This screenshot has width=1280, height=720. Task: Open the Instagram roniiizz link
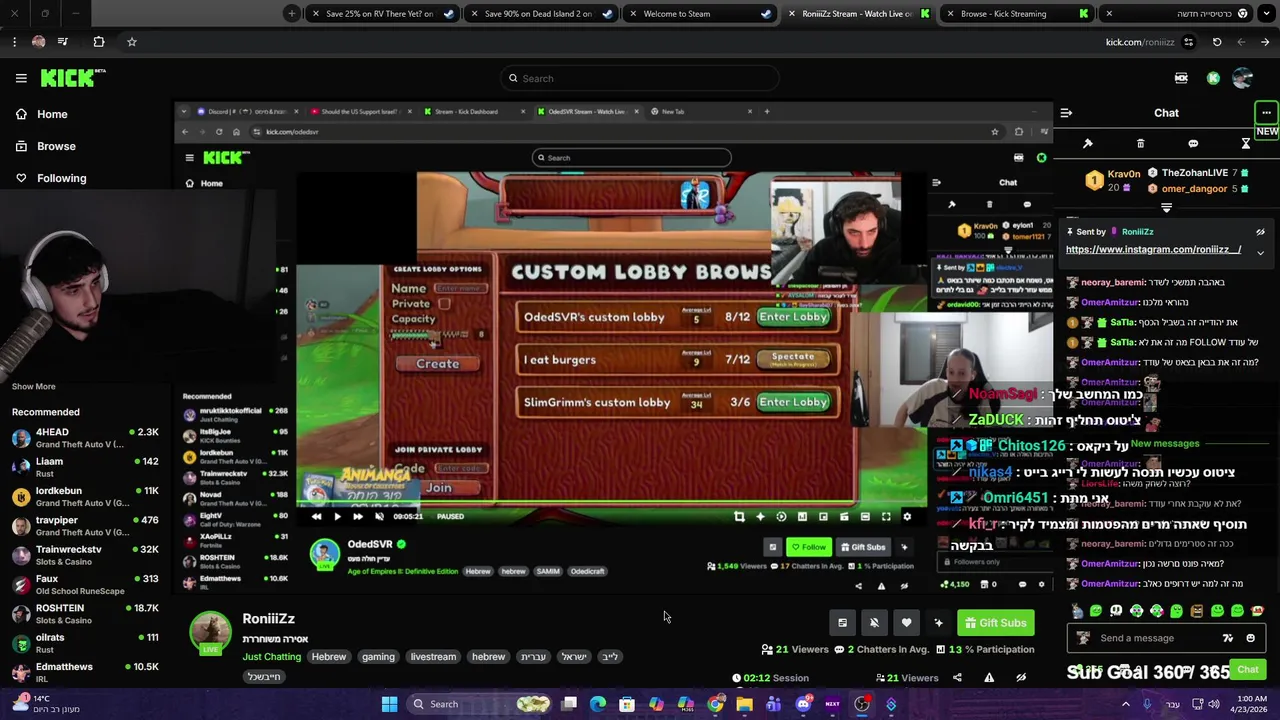click(x=1153, y=250)
